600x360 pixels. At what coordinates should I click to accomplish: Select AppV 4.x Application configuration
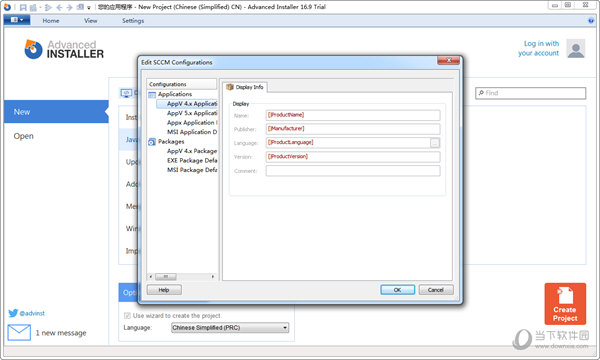[x=192, y=104]
